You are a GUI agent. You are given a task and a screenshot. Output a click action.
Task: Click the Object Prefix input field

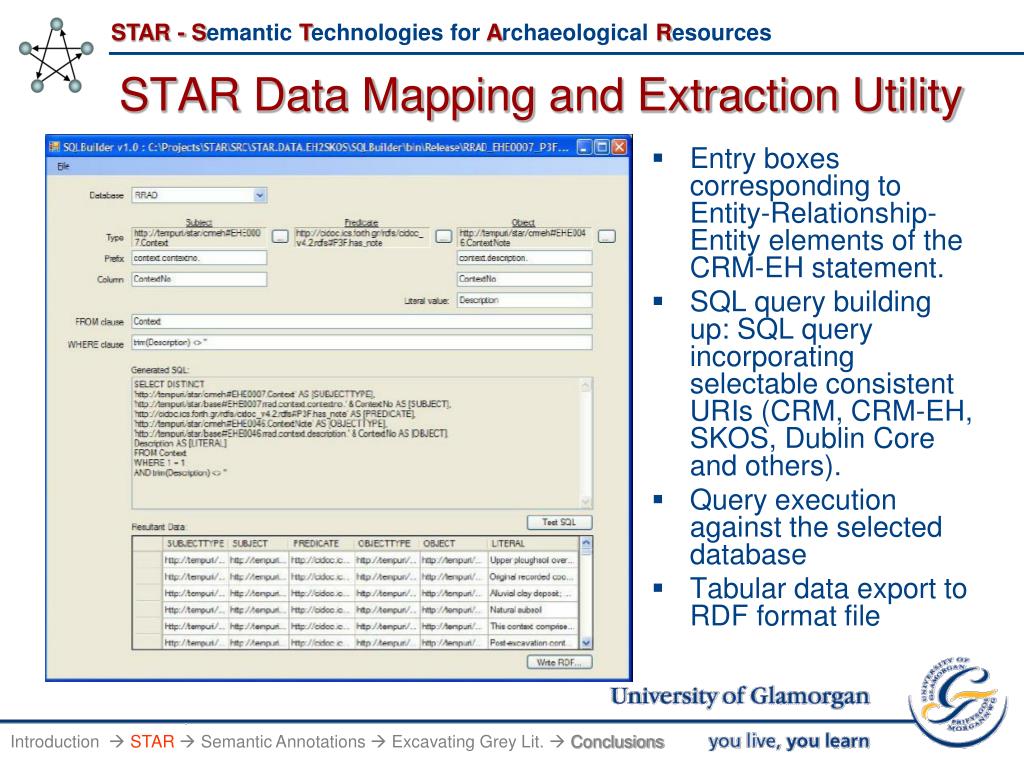[x=524, y=258]
